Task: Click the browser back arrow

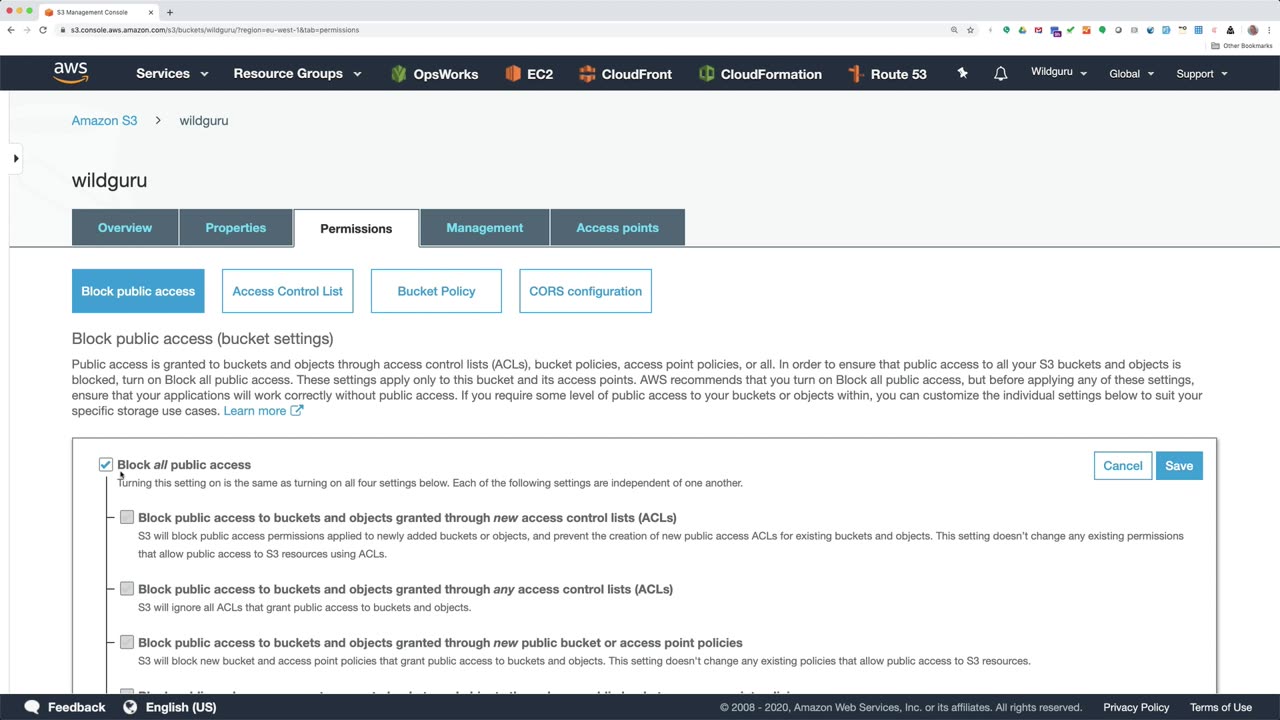Action: pos(11,30)
